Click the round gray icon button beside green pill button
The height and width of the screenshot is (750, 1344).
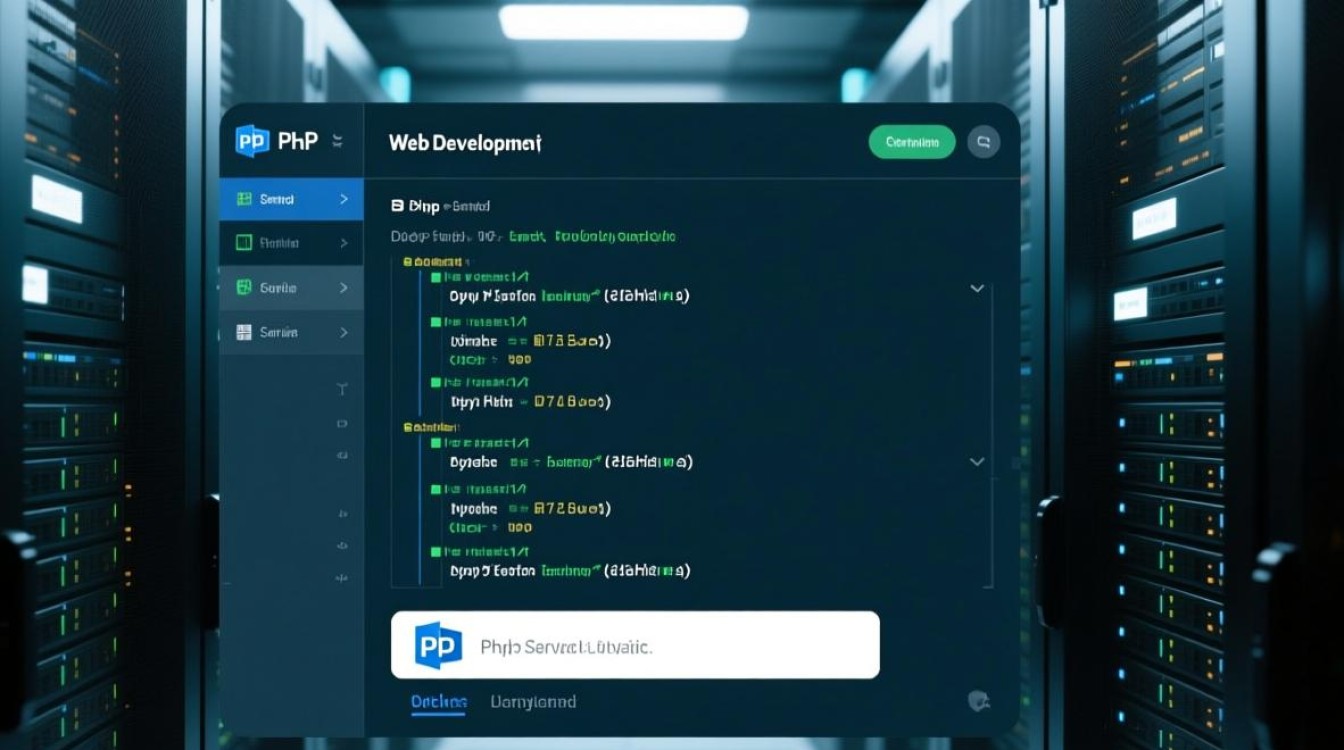[983, 142]
